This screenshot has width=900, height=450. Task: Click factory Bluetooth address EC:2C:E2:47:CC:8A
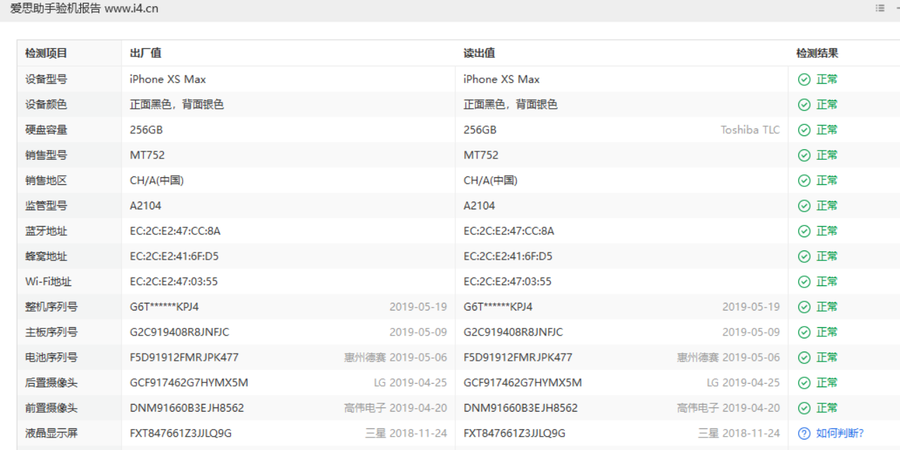click(175, 231)
